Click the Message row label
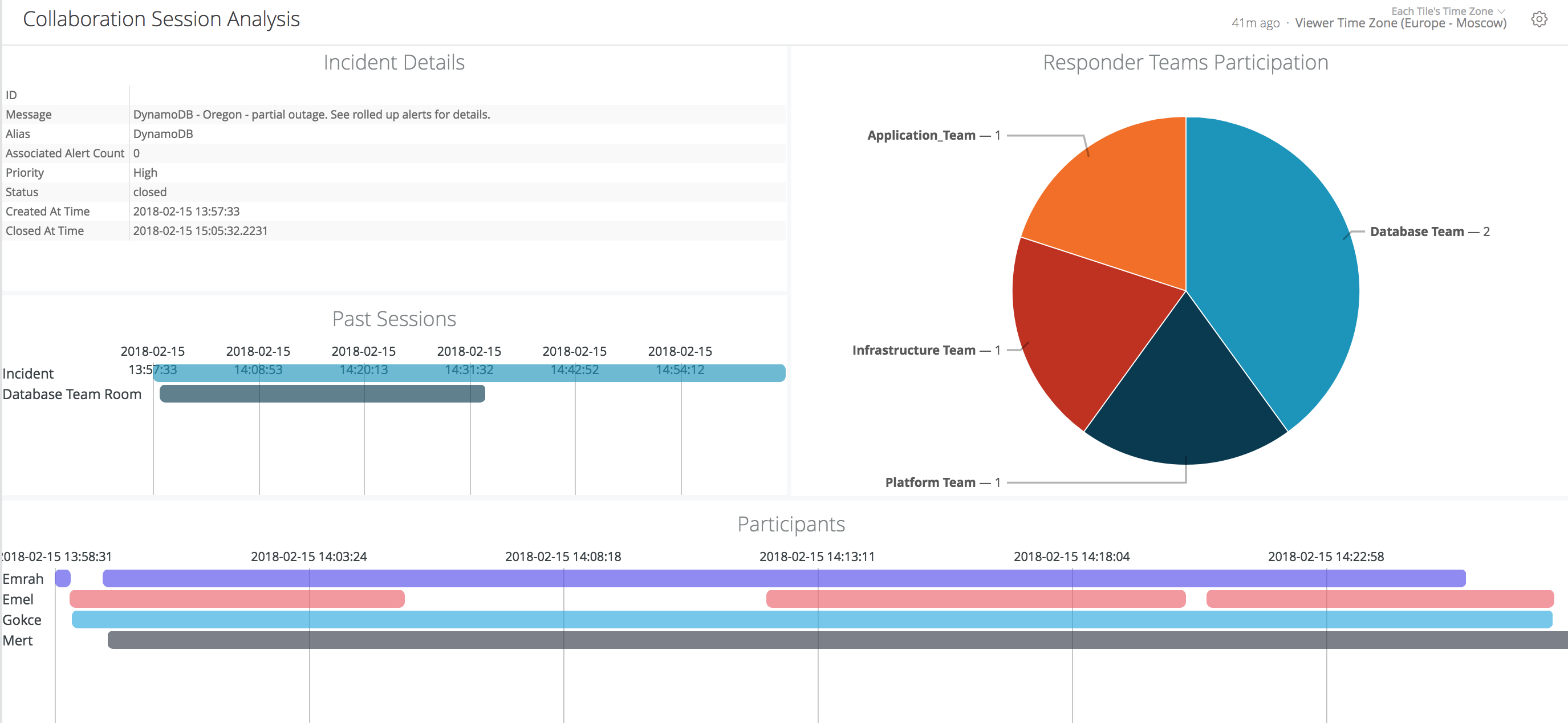Viewport: 1568px width, 723px height. pos(29,115)
